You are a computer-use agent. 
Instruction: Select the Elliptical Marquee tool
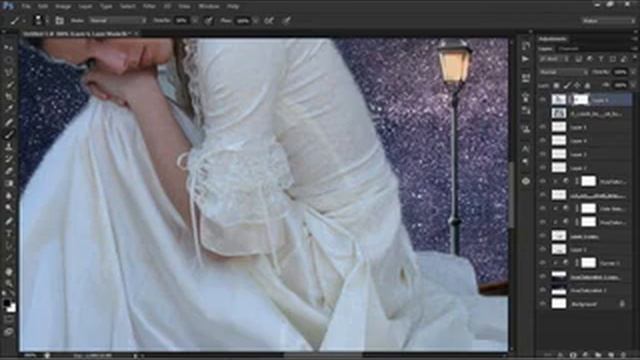click(x=9, y=60)
